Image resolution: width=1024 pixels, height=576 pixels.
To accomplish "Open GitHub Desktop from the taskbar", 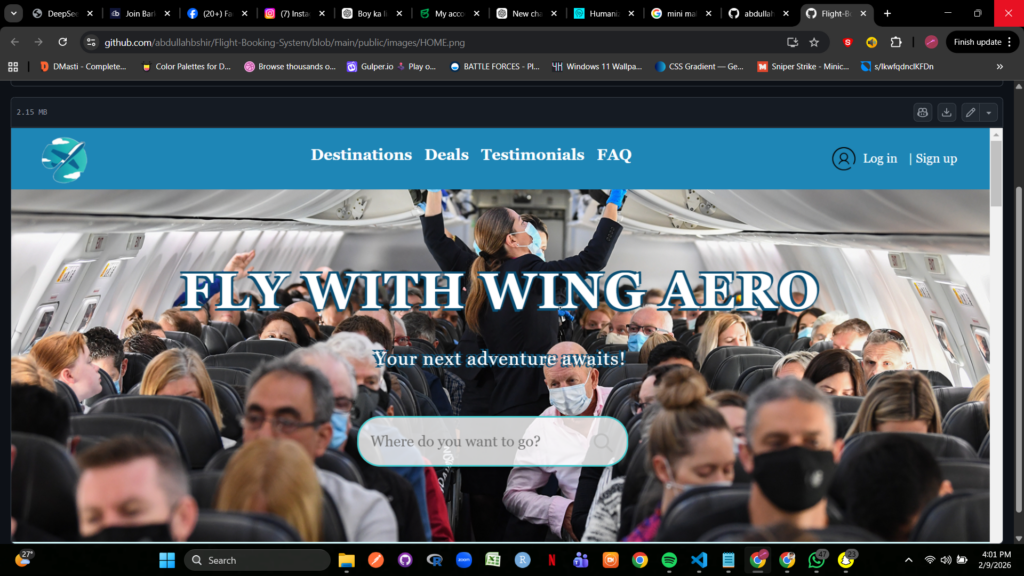I will (x=405, y=560).
